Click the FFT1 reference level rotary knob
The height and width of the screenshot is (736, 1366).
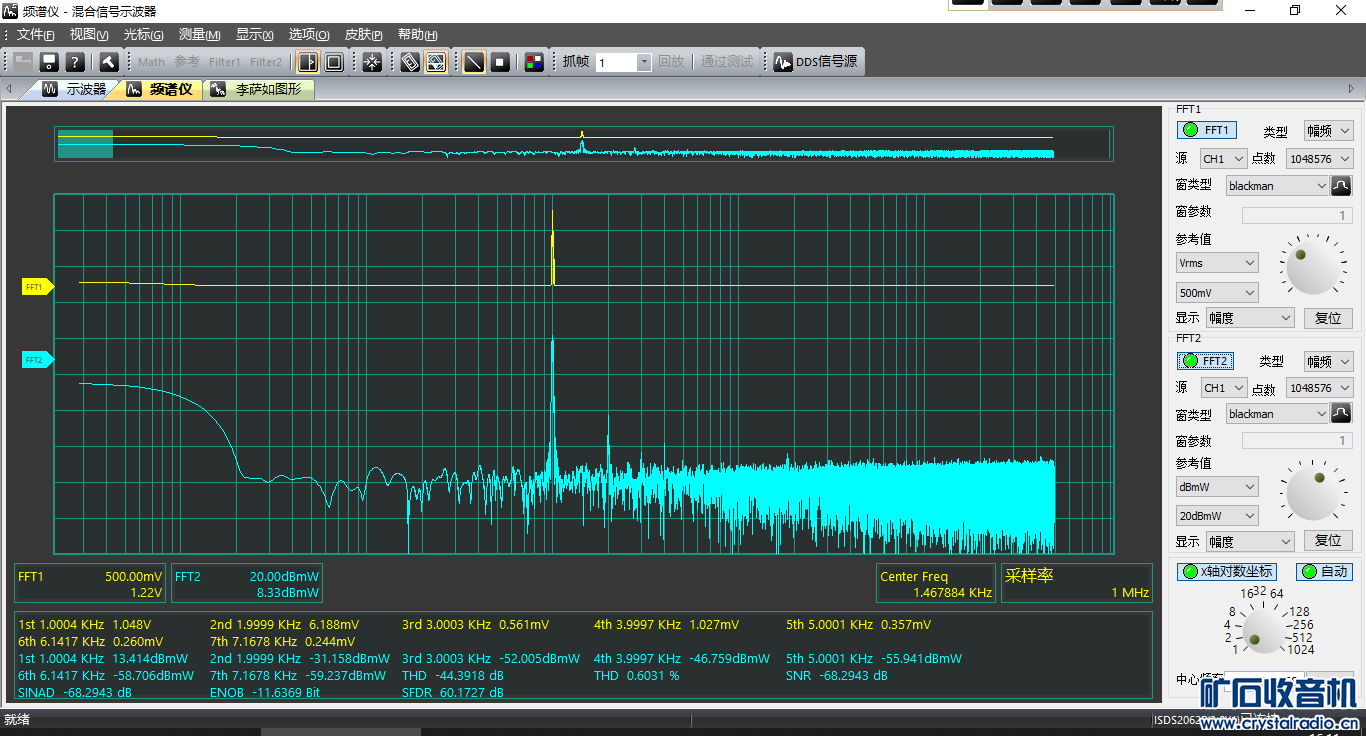(x=1313, y=266)
